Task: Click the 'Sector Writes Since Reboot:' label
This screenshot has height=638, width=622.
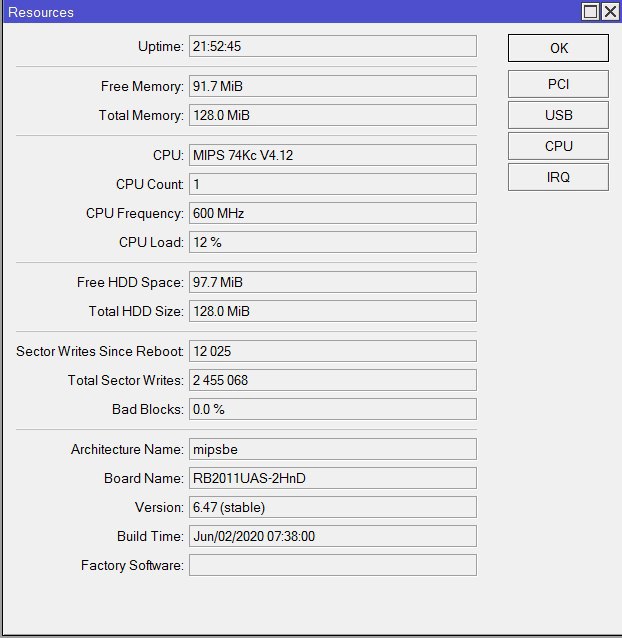Action: (100, 351)
